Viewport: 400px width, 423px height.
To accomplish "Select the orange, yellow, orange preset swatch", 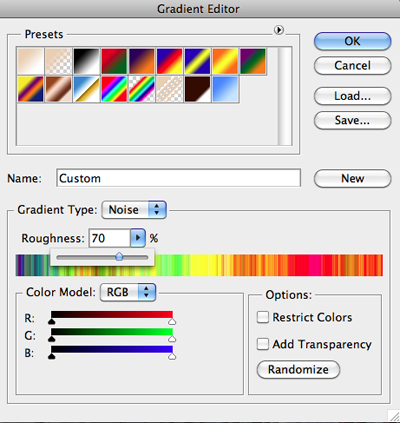I will [x=225, y=61].
